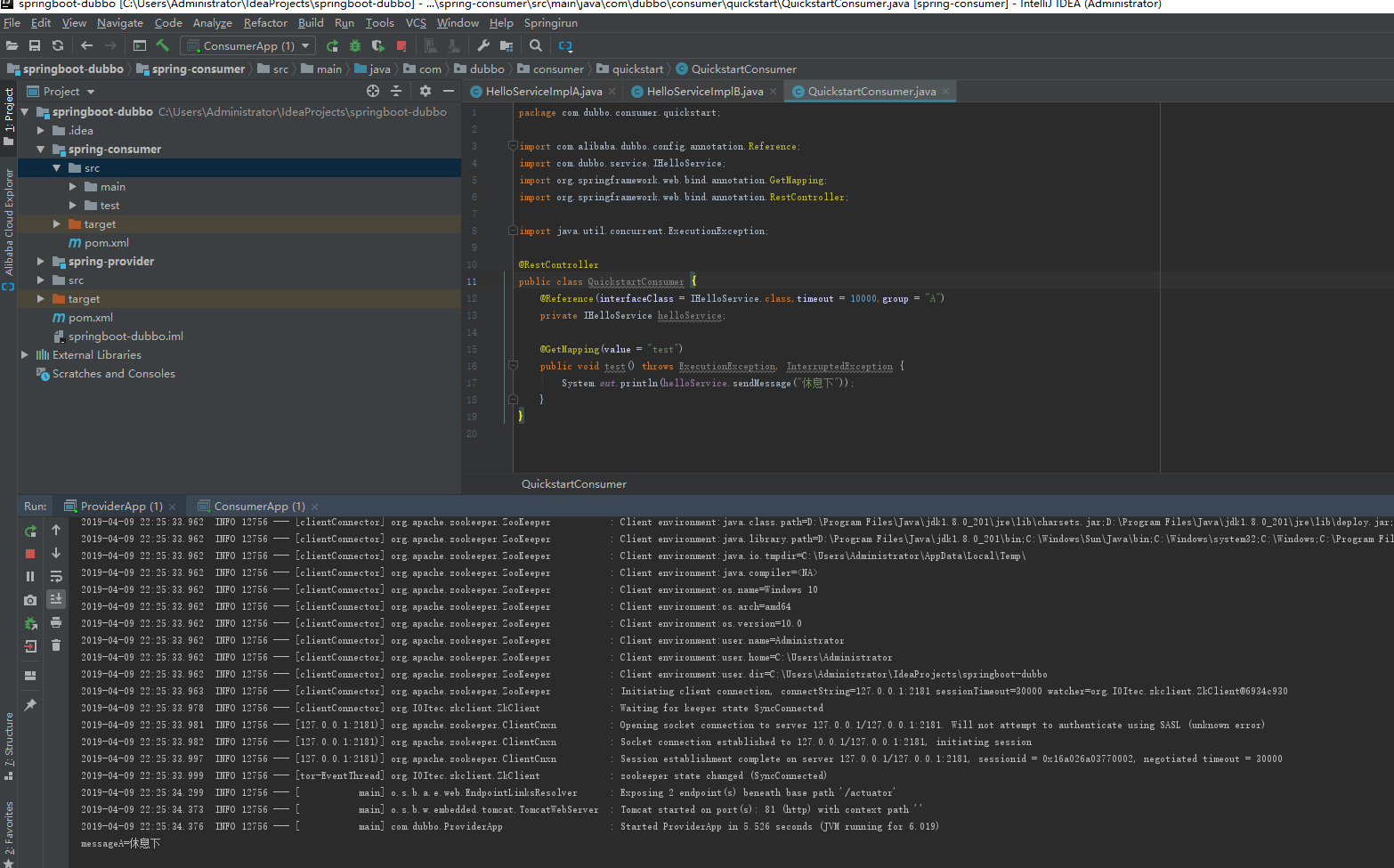Expand the spring-provider module in tree
1394x868 pixels.
(41, 262)
